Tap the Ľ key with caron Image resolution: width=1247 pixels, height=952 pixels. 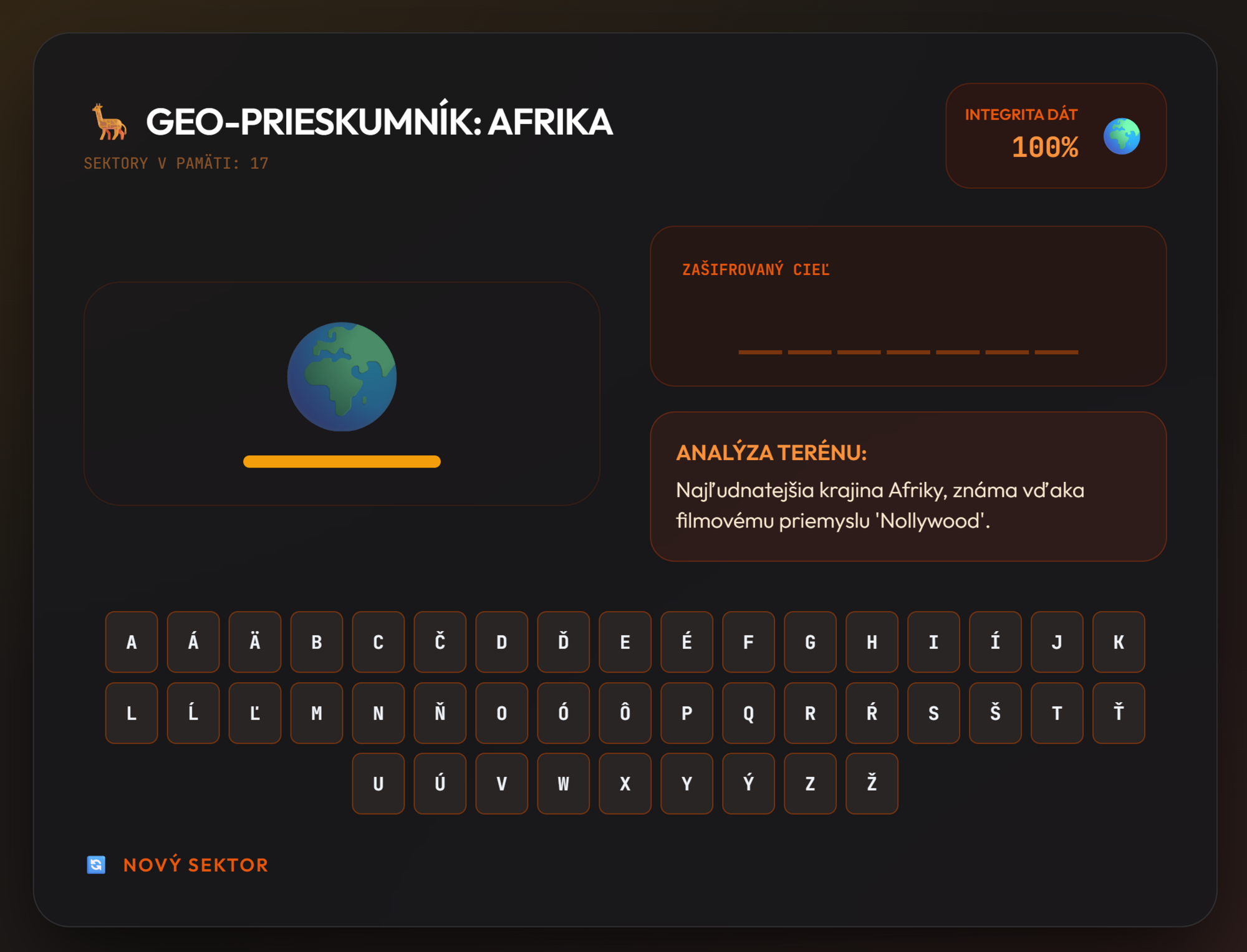(255, 713)
